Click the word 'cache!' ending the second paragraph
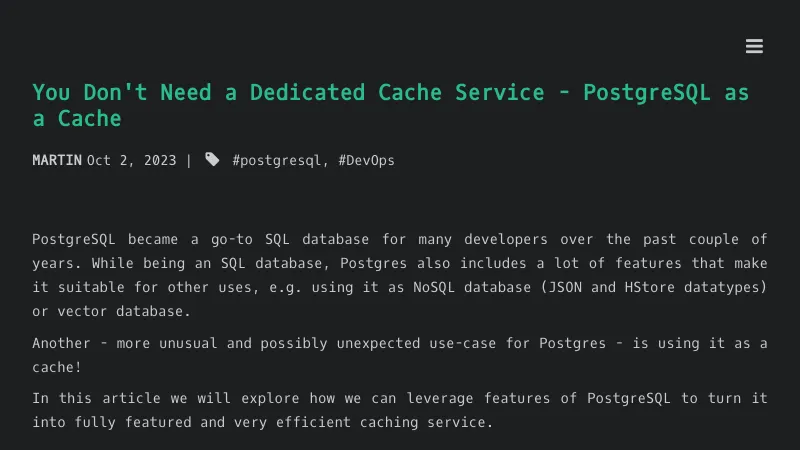The height and width of the screenshot is (450, 800). [x=55, y=367]
